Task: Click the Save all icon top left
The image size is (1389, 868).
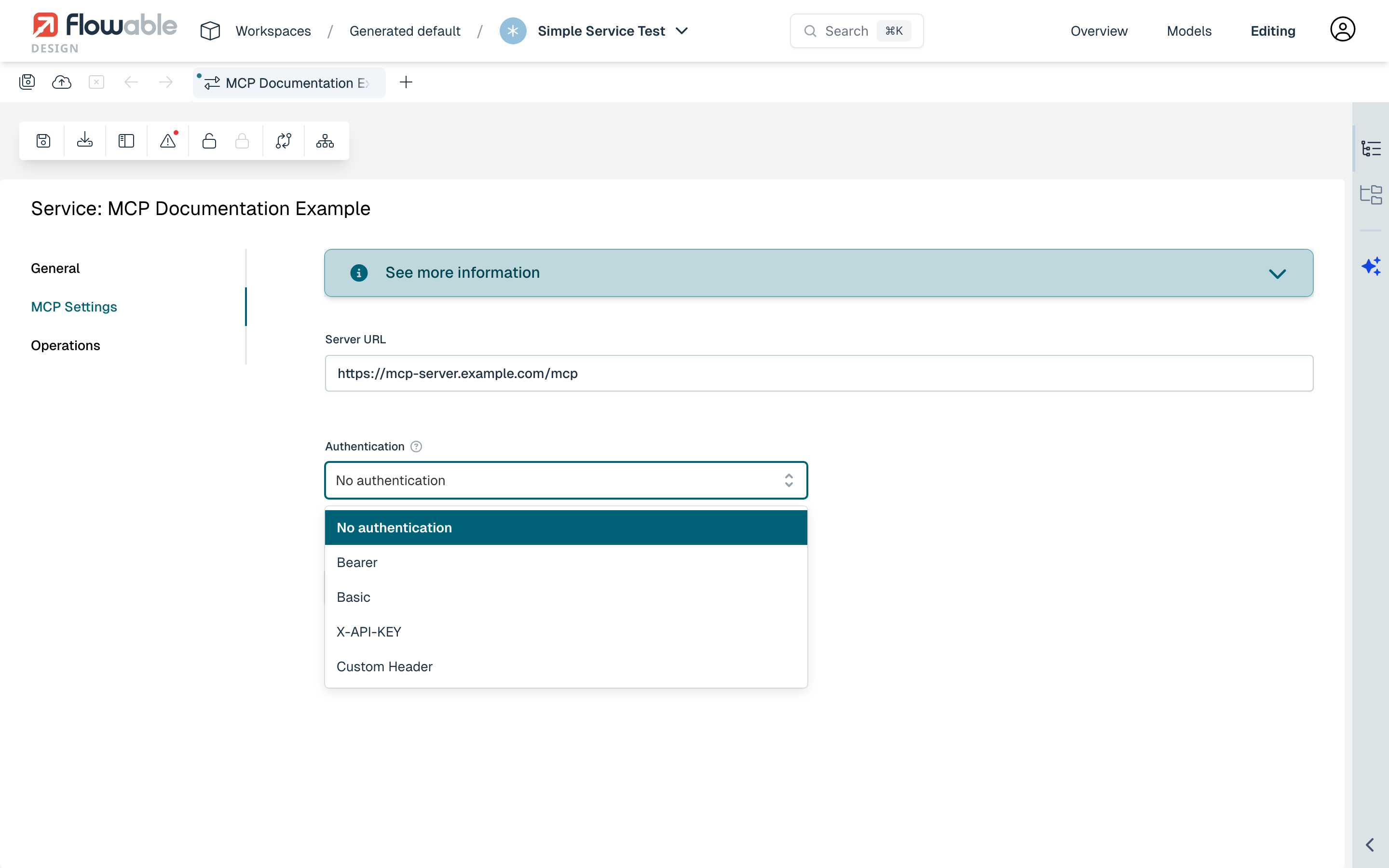Action: (27, 82)
